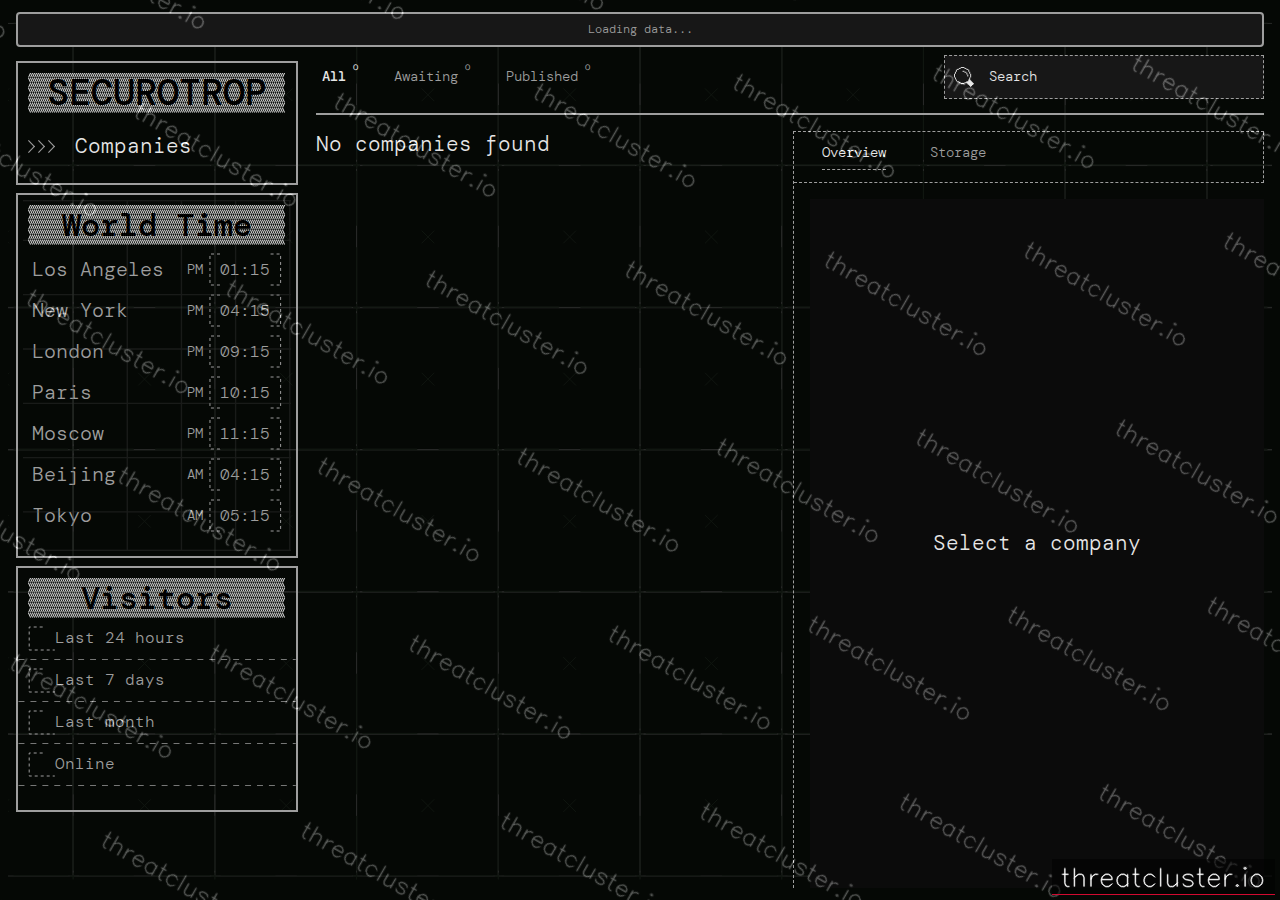The width and height of the screenshot is (1280, 900).
Task: Click the Visitors panel header
Action: pos(157,598)
